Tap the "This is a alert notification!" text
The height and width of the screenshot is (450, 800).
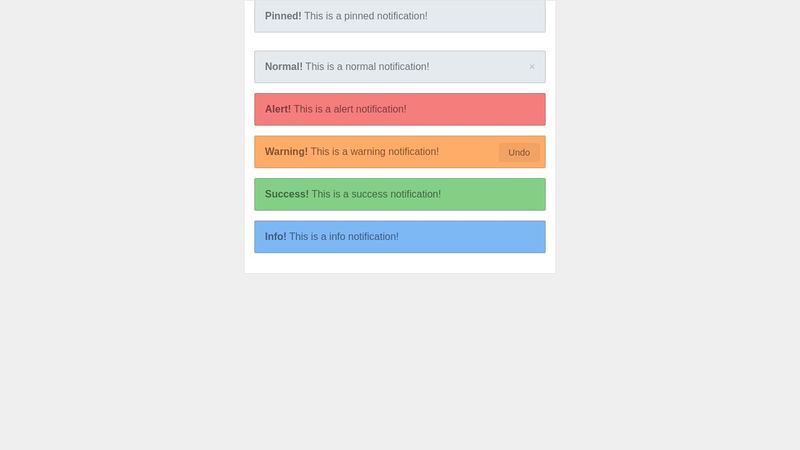(x=350, y=109)
